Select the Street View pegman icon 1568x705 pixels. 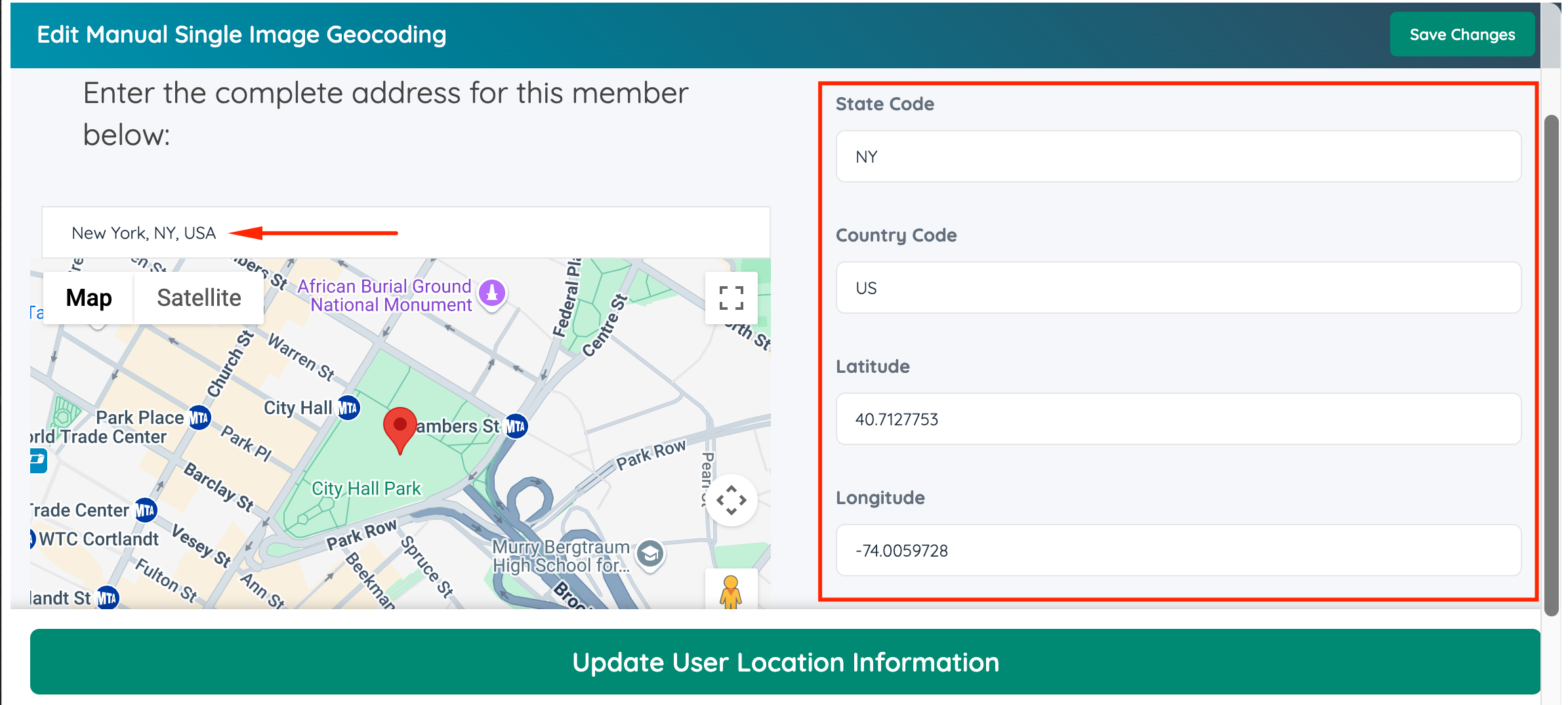click(x=731, y=591)
